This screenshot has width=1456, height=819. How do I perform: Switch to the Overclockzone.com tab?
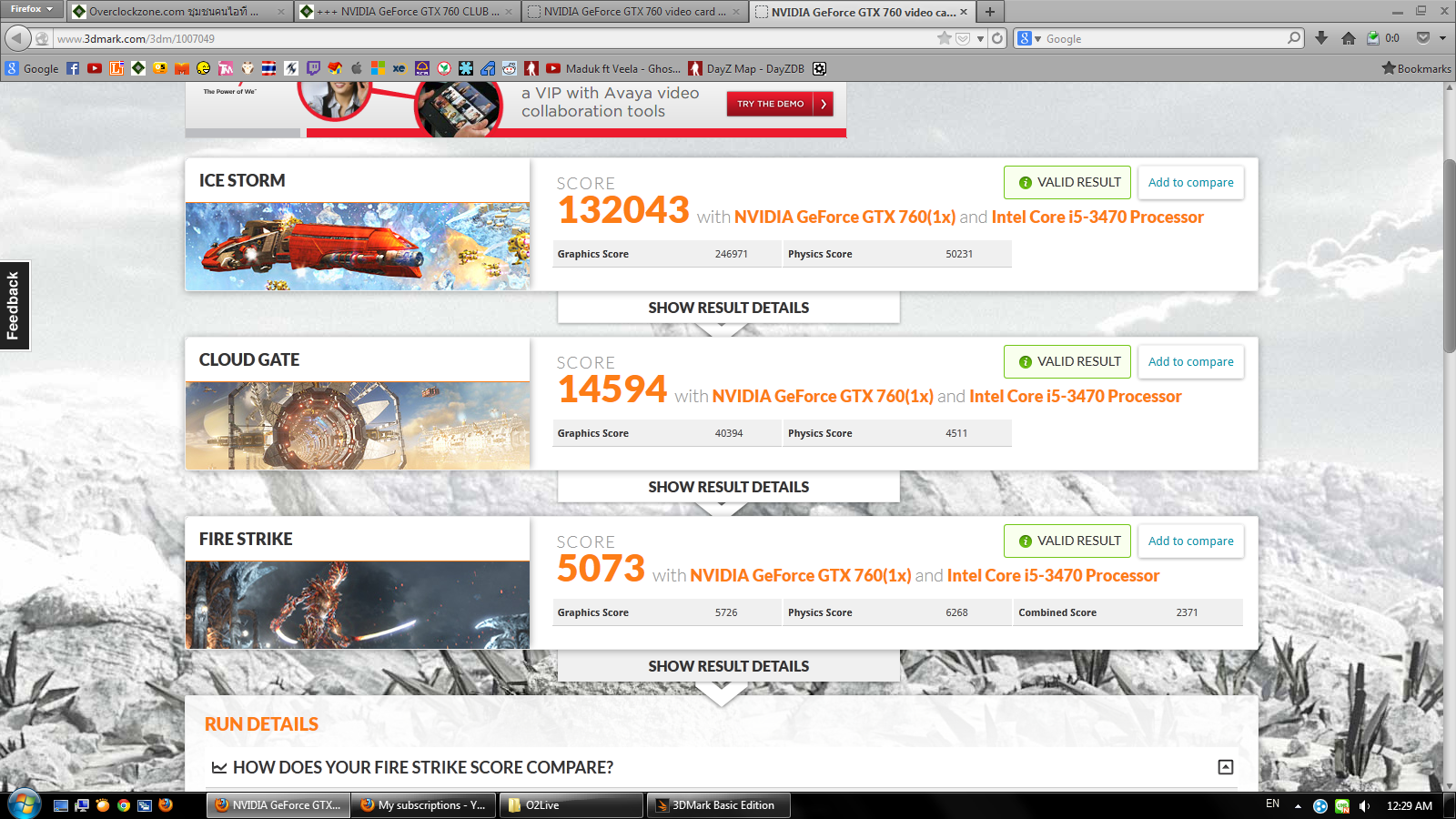(x=179, y=12)
